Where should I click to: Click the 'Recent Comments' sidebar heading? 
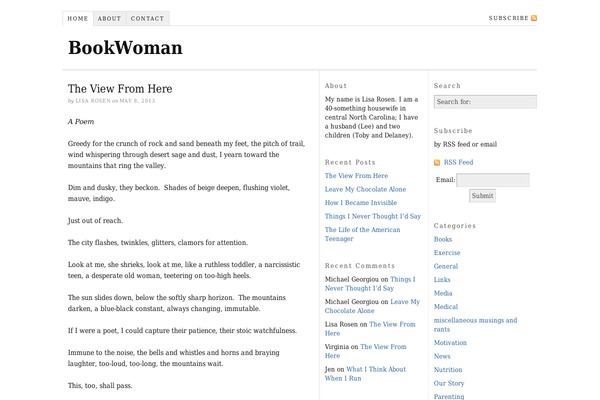(x=360, y=266)
